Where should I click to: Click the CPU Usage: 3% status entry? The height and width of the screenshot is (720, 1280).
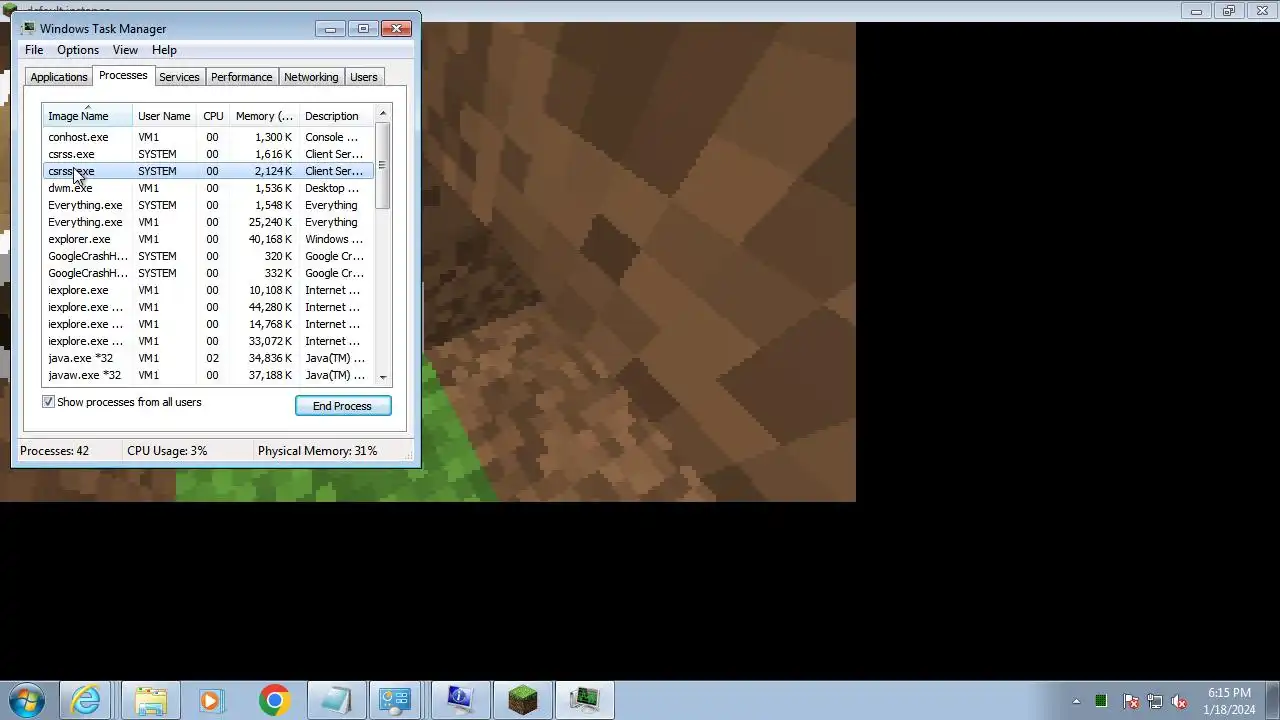(167, 451)
